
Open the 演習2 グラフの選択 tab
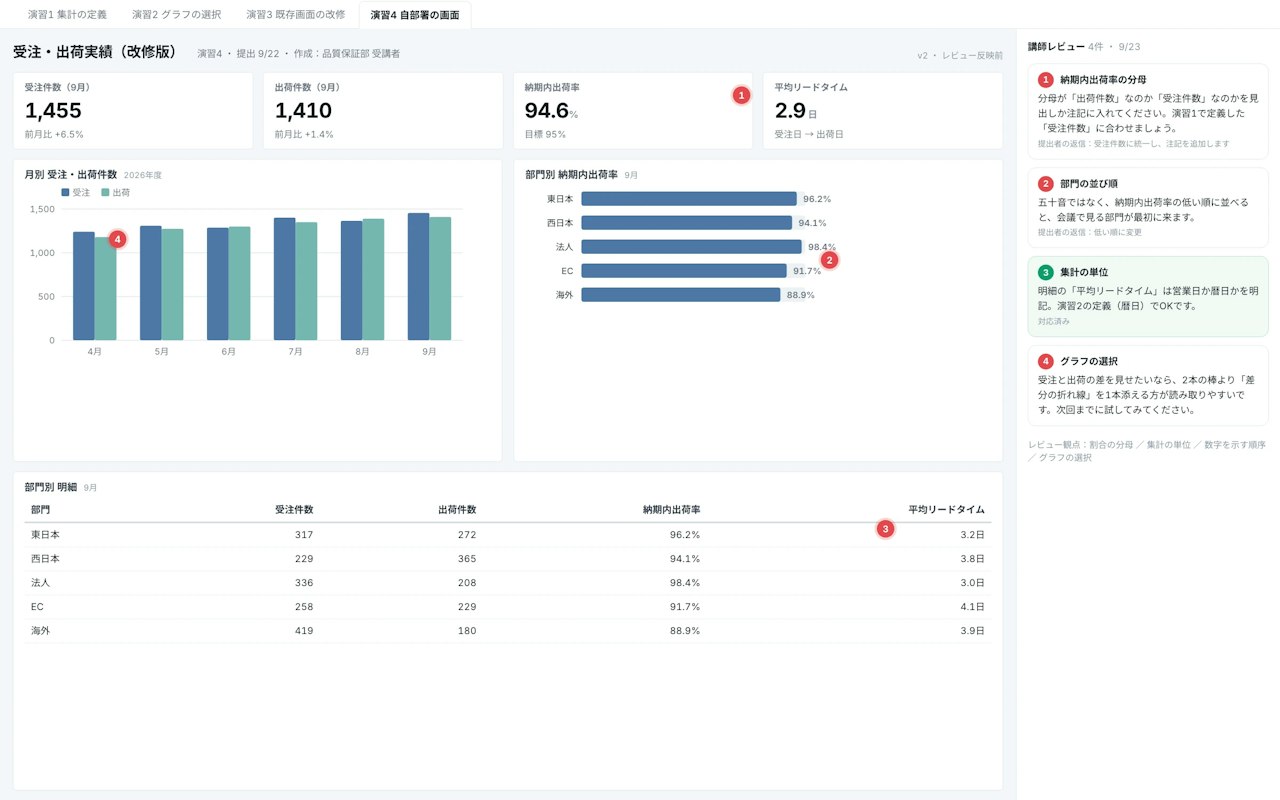(176, 15)
